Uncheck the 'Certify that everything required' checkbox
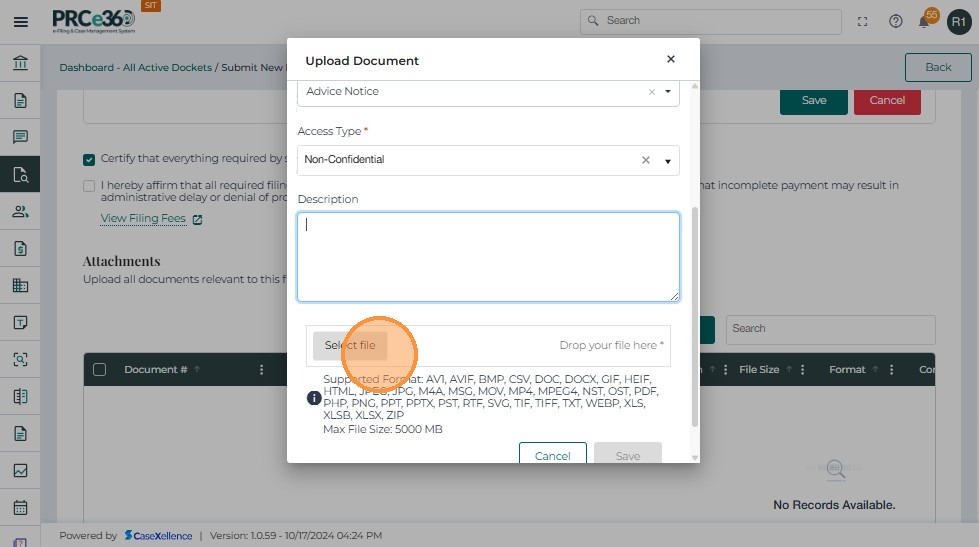The width and height of the screenshot is (979, 547). point(90,159)
